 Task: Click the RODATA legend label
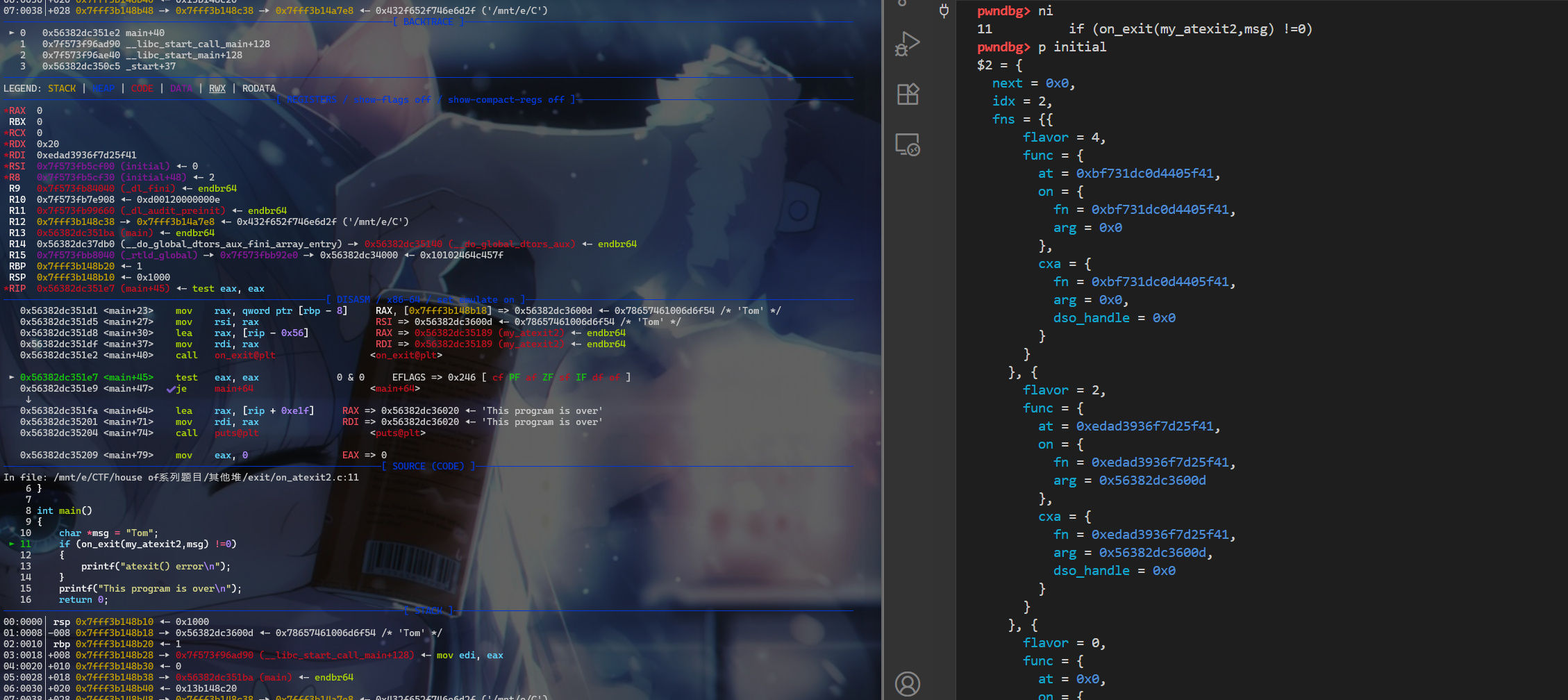[x=258, y=88]
